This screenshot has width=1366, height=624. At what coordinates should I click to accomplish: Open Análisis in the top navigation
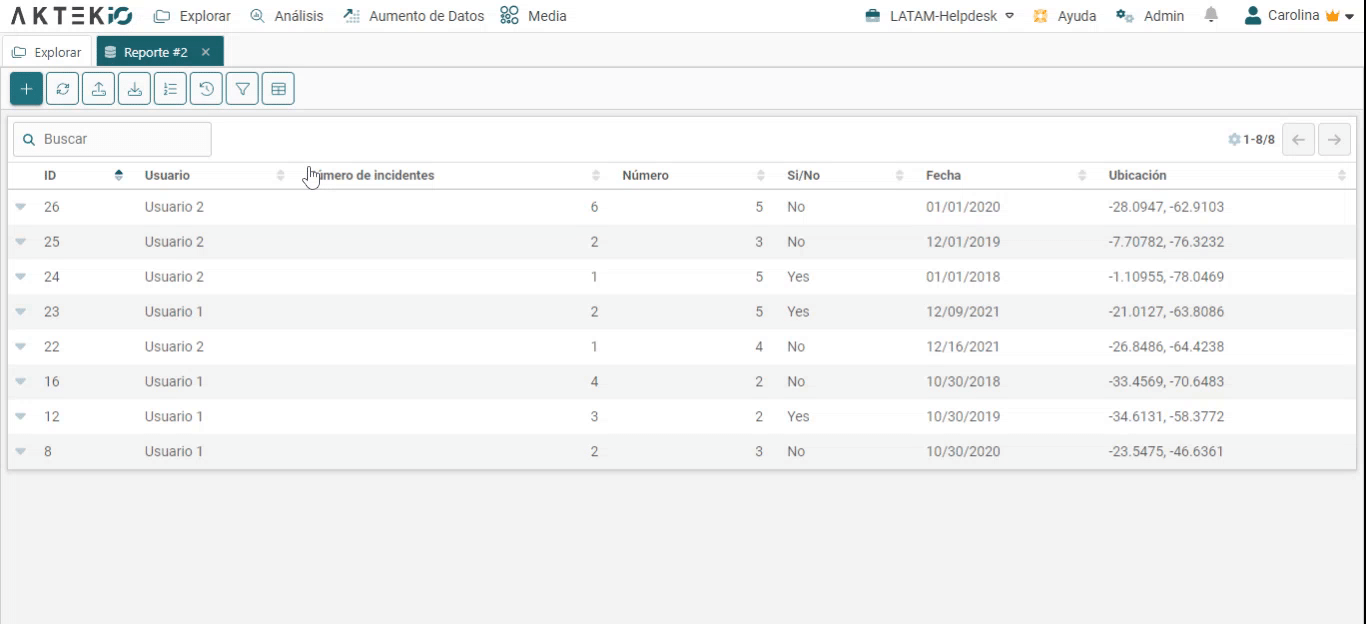point(286,16)
